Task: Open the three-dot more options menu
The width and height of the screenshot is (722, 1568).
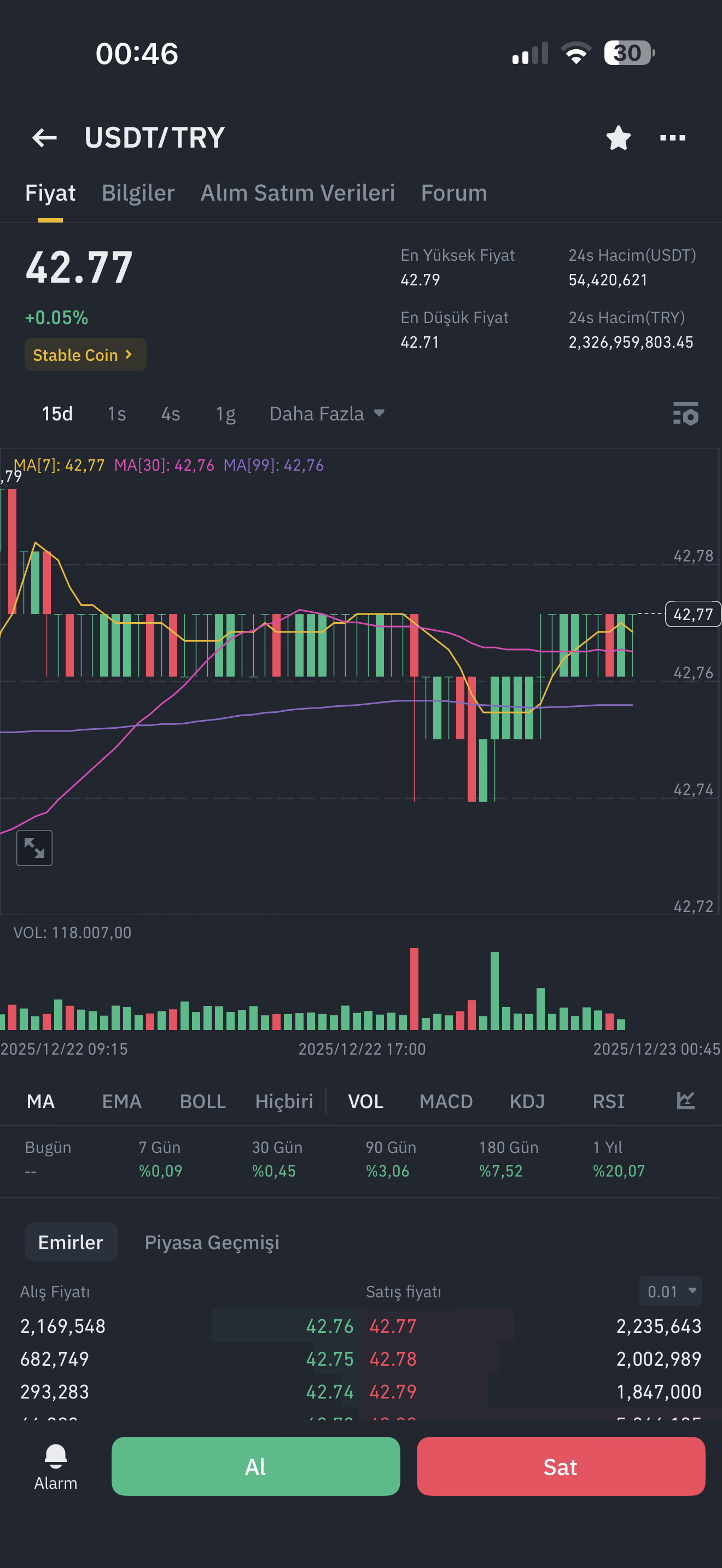Action: [673, 138]
